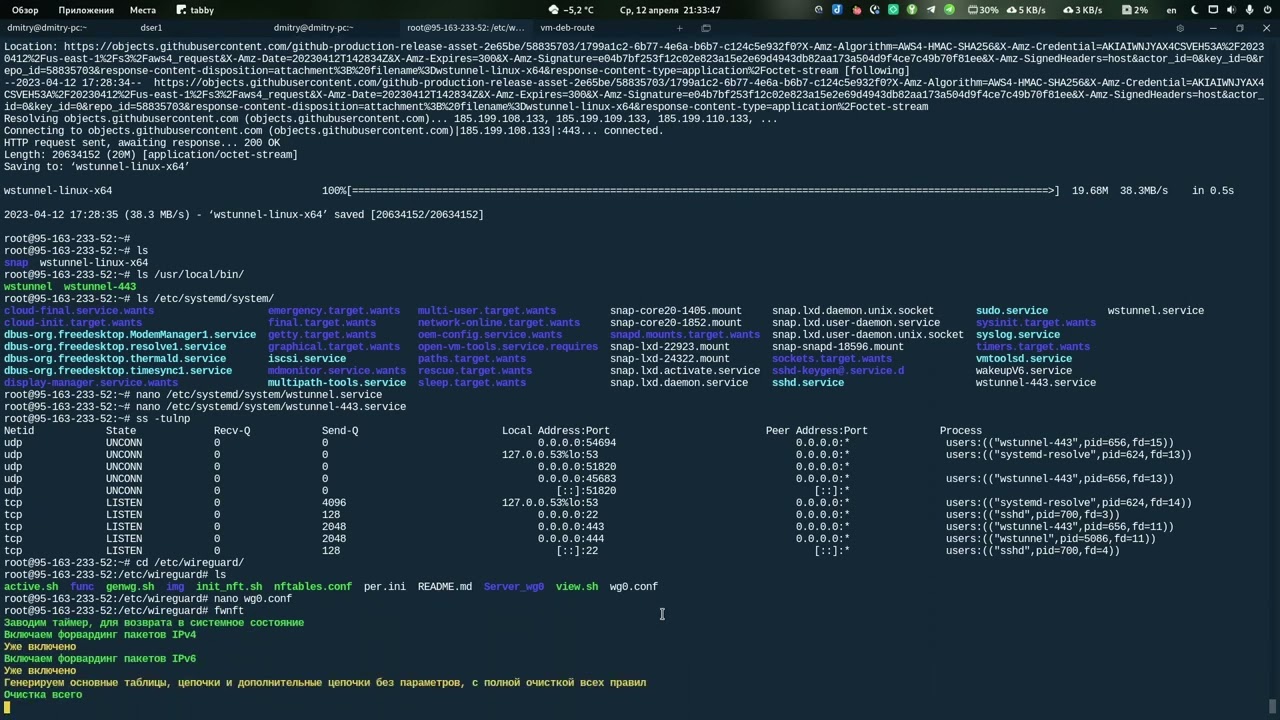
Task: Click the terminal cursor on the last line
Action: tap(7, 706)
